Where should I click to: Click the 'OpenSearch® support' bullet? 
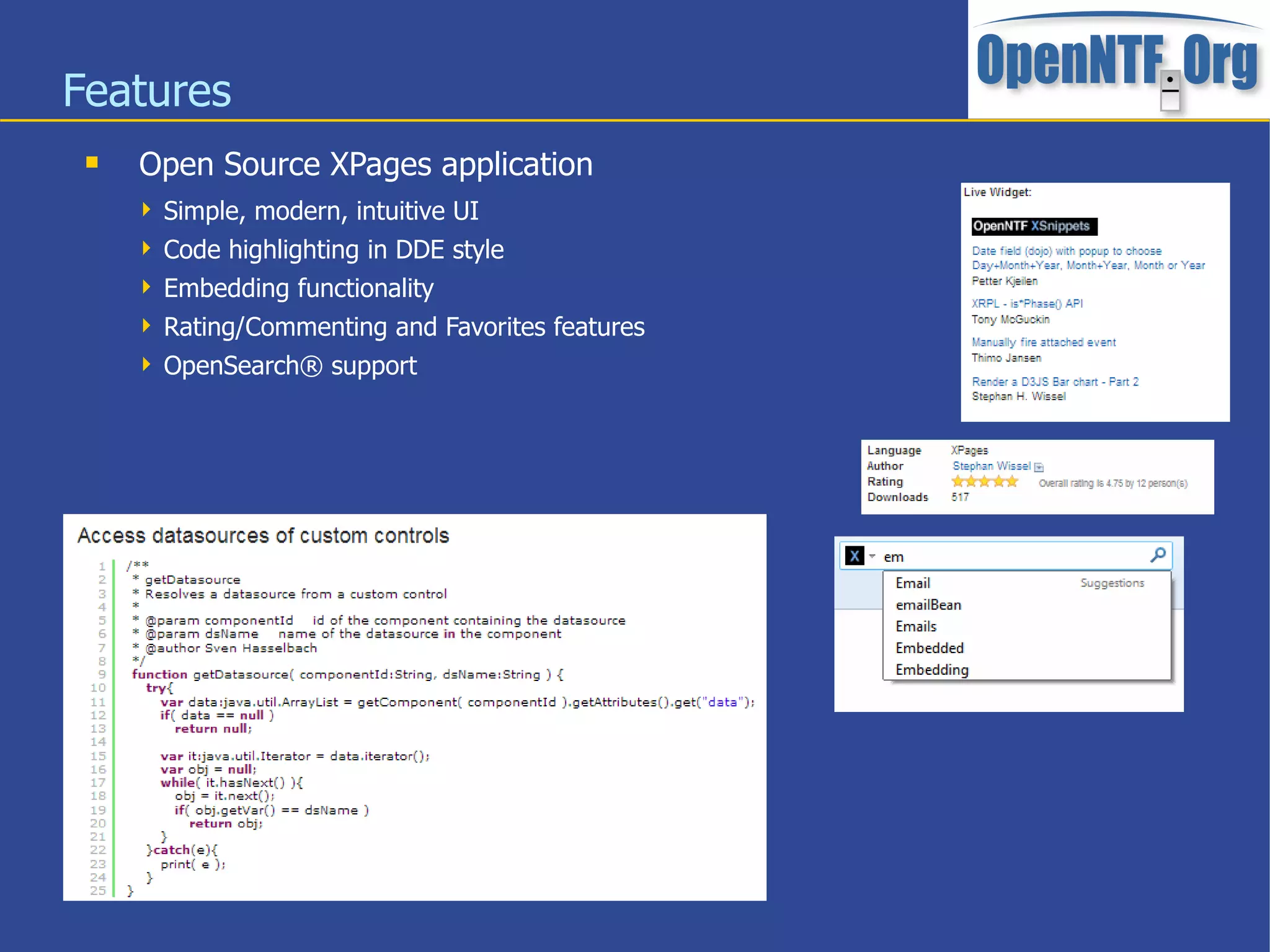290,366
